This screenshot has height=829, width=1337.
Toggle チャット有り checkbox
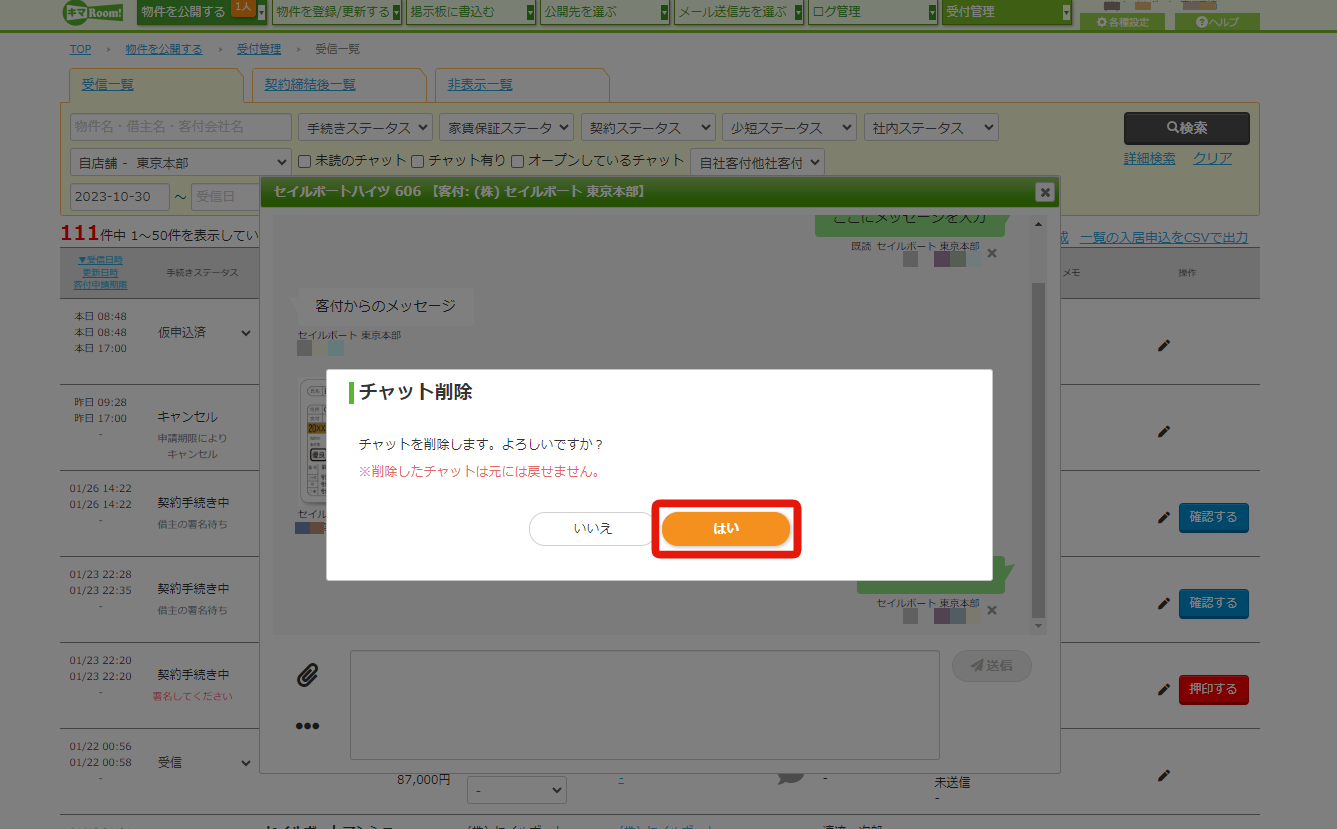[419, 160]
